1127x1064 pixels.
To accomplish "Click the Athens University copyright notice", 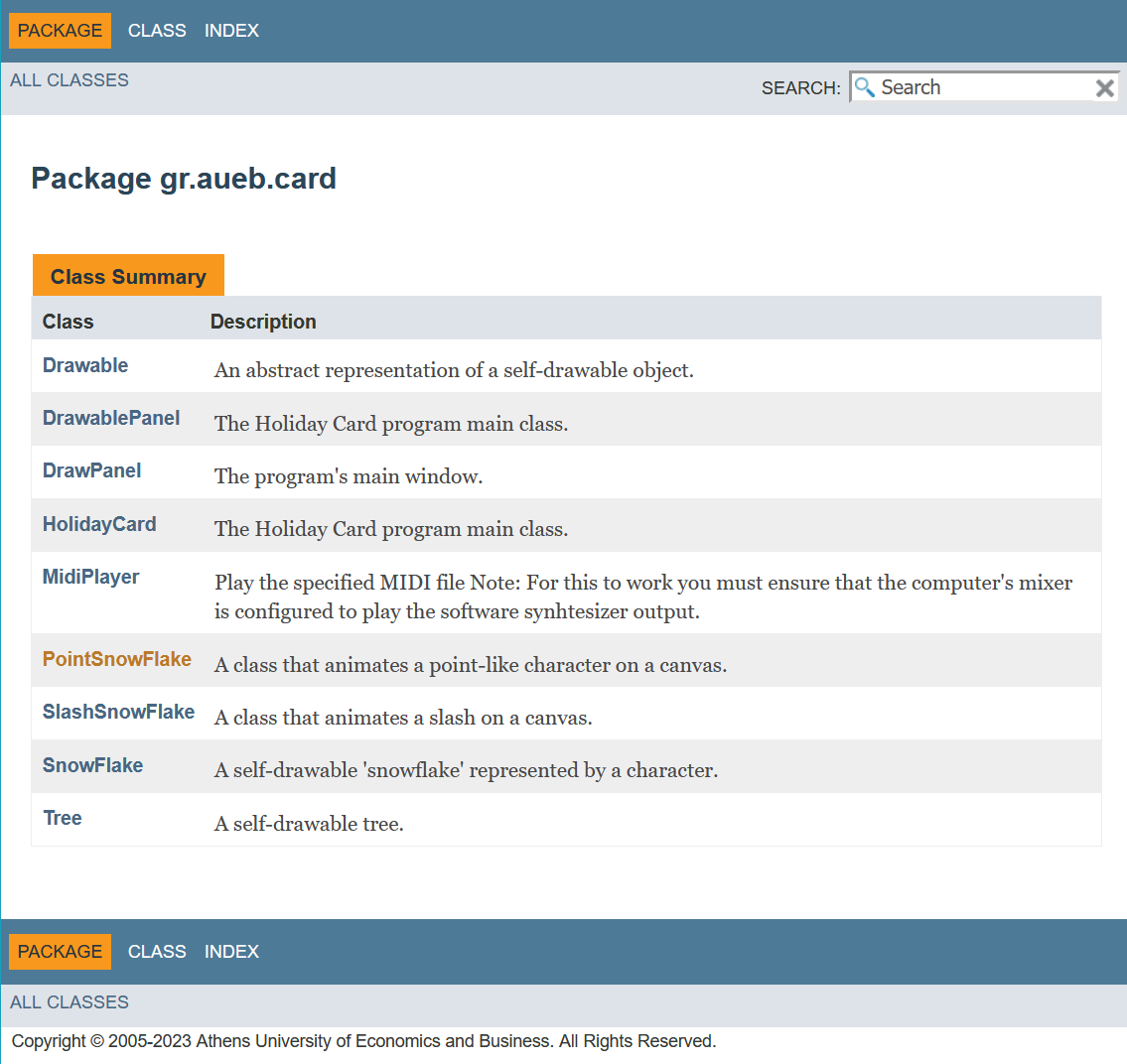I will (x=363, y=1041).
